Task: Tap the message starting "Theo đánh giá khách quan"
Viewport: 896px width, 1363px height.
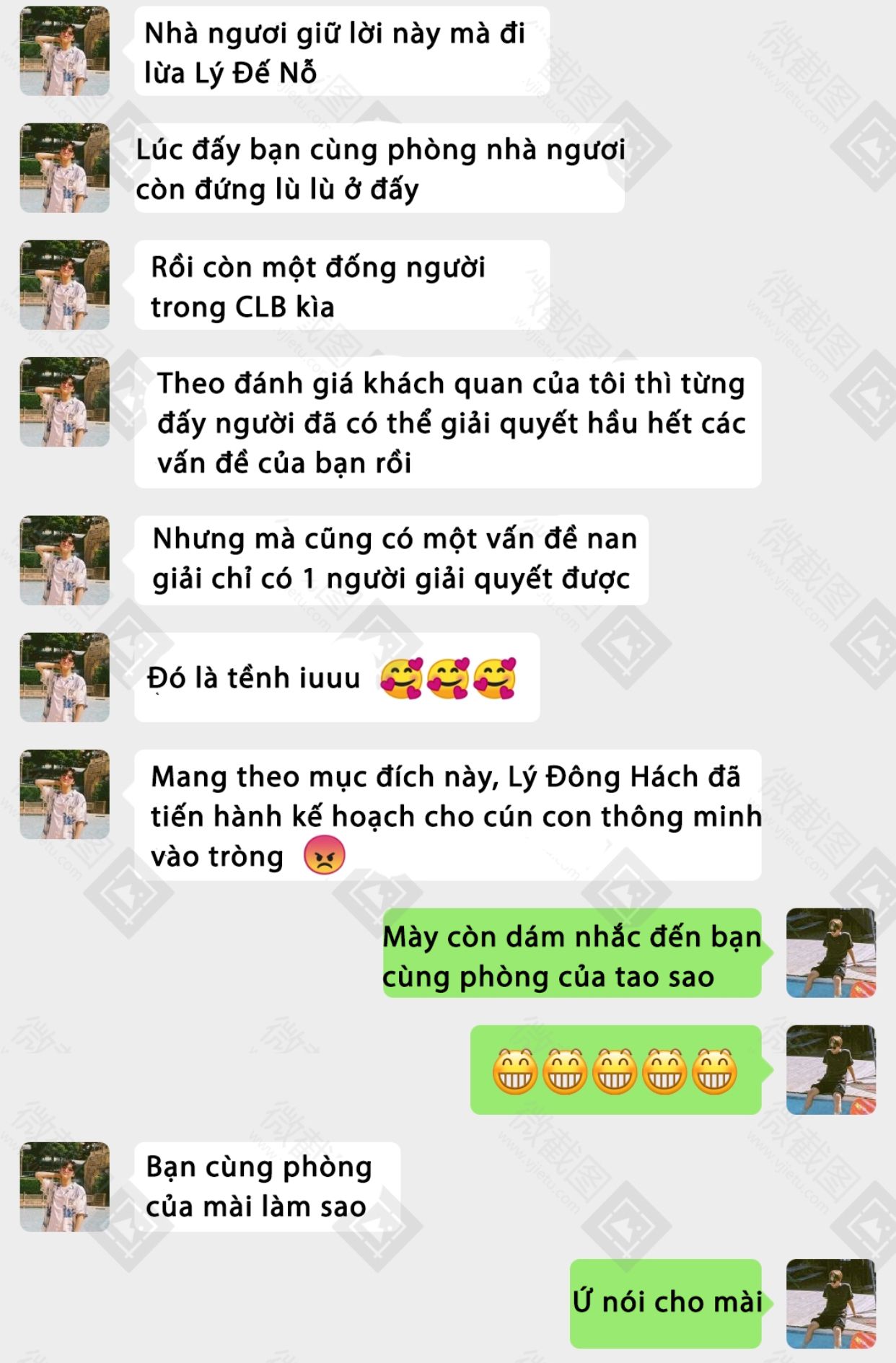Action: pos(447,423)
